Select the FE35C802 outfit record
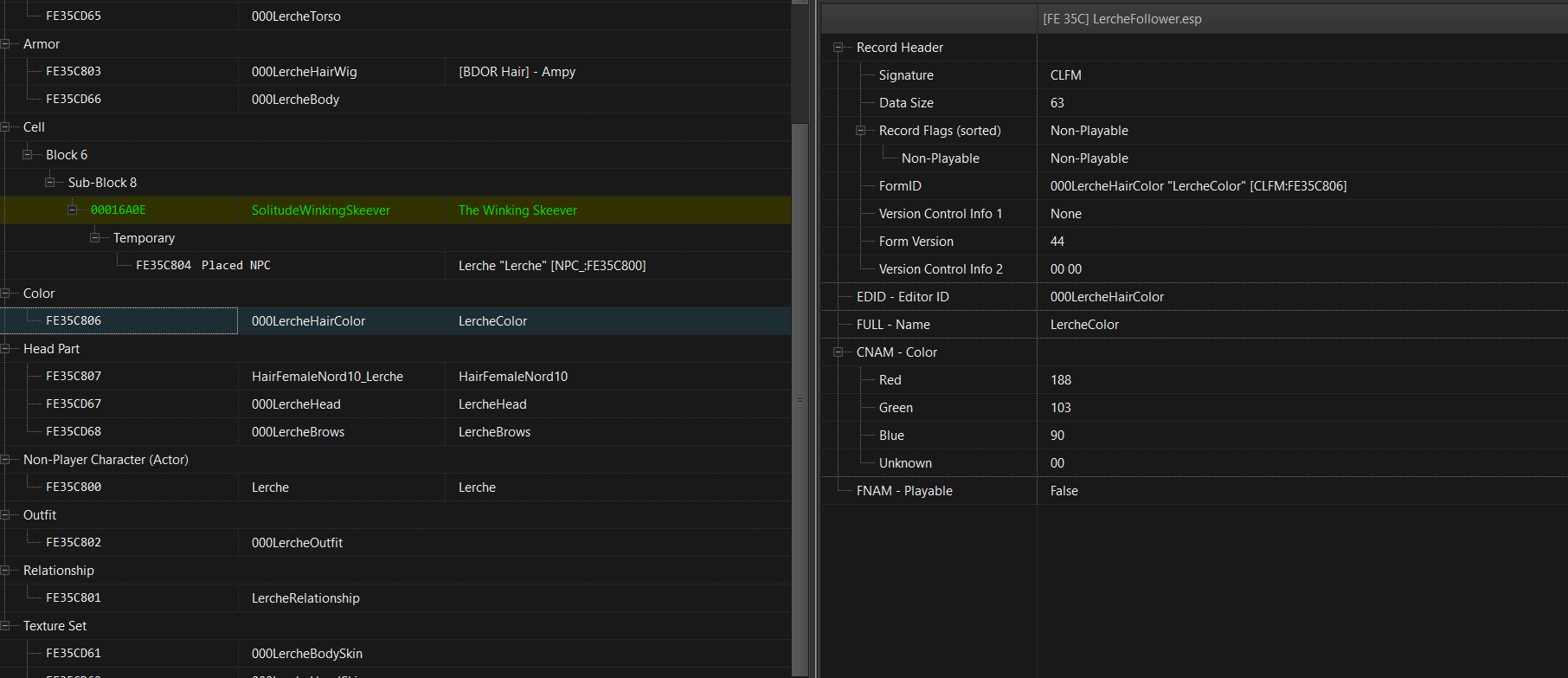 (x=74, y=543)
